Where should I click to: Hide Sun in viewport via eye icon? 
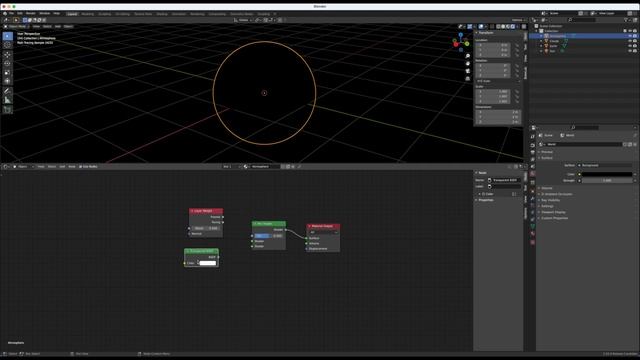[630, 51]
